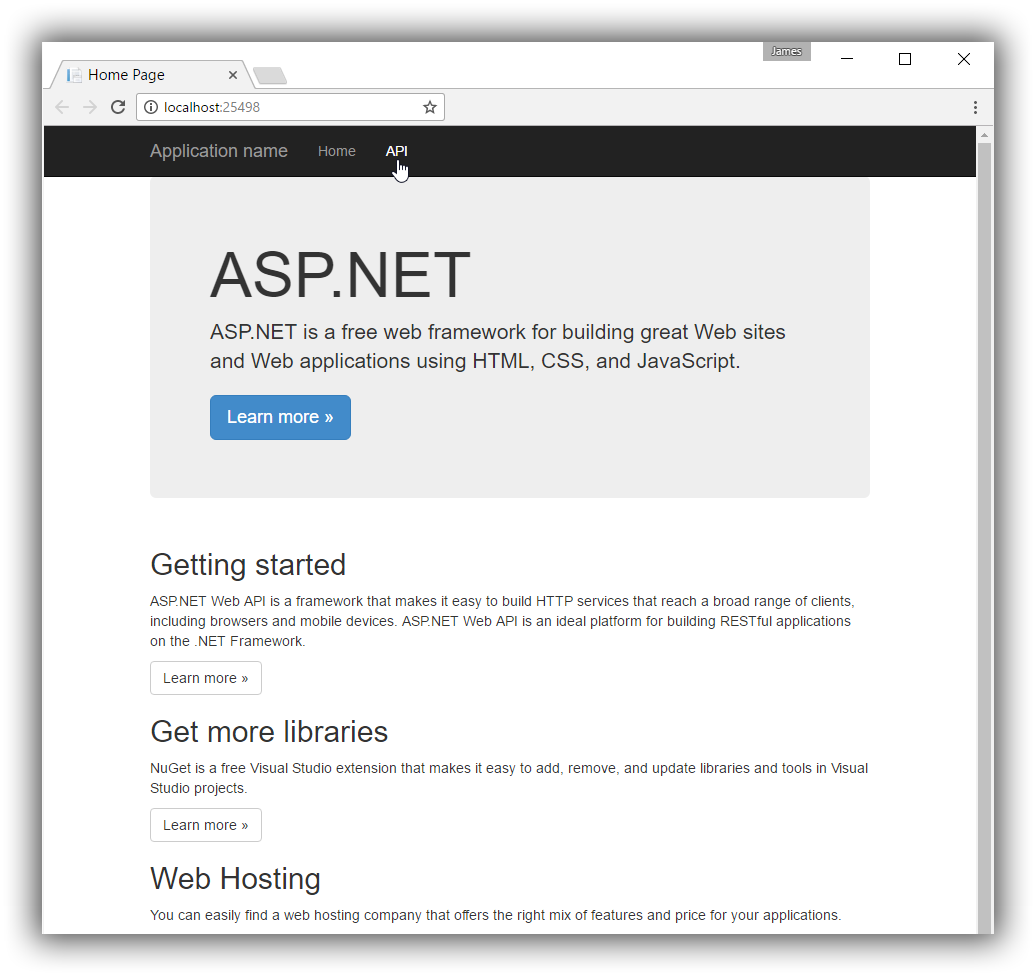
Task: Click the browser forward arrow
Action: (x=90, y=107)
